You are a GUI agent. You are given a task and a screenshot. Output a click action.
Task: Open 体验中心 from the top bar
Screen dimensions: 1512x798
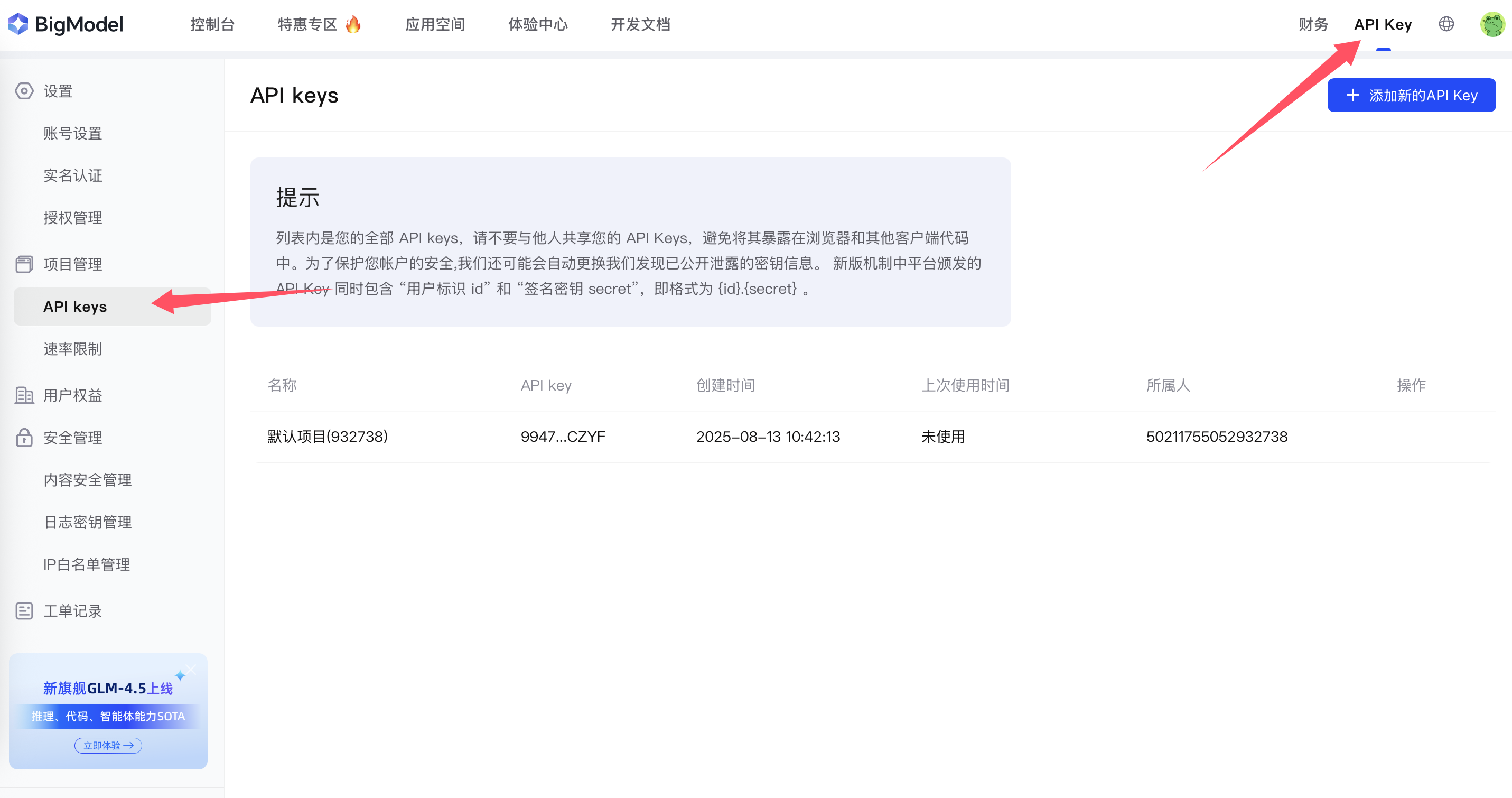click(538, 25)
